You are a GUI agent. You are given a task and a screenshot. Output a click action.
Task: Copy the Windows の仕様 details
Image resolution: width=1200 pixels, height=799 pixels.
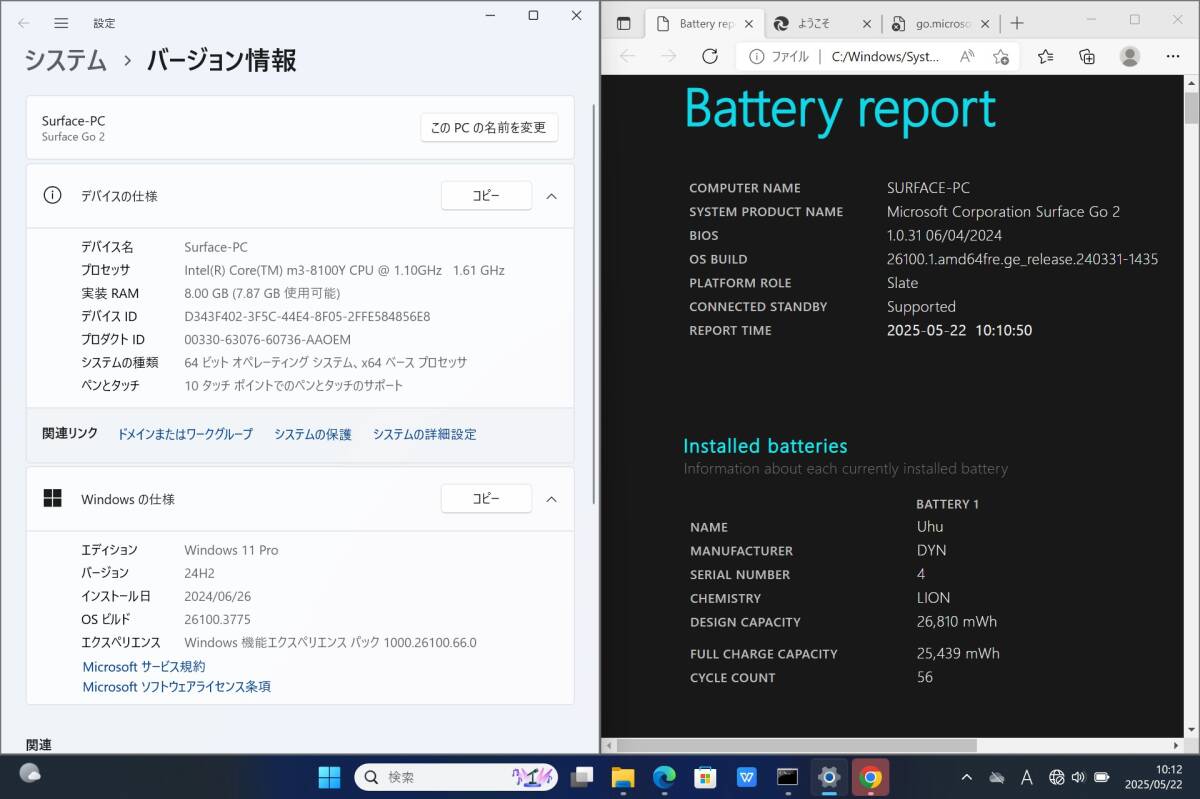click(486, 498)
